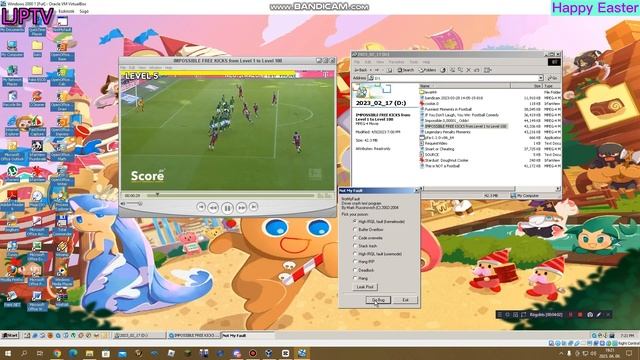The image size is (640, 360).
Task: Open the Favorites menu in Explorer
Action: tap(396, 62)
